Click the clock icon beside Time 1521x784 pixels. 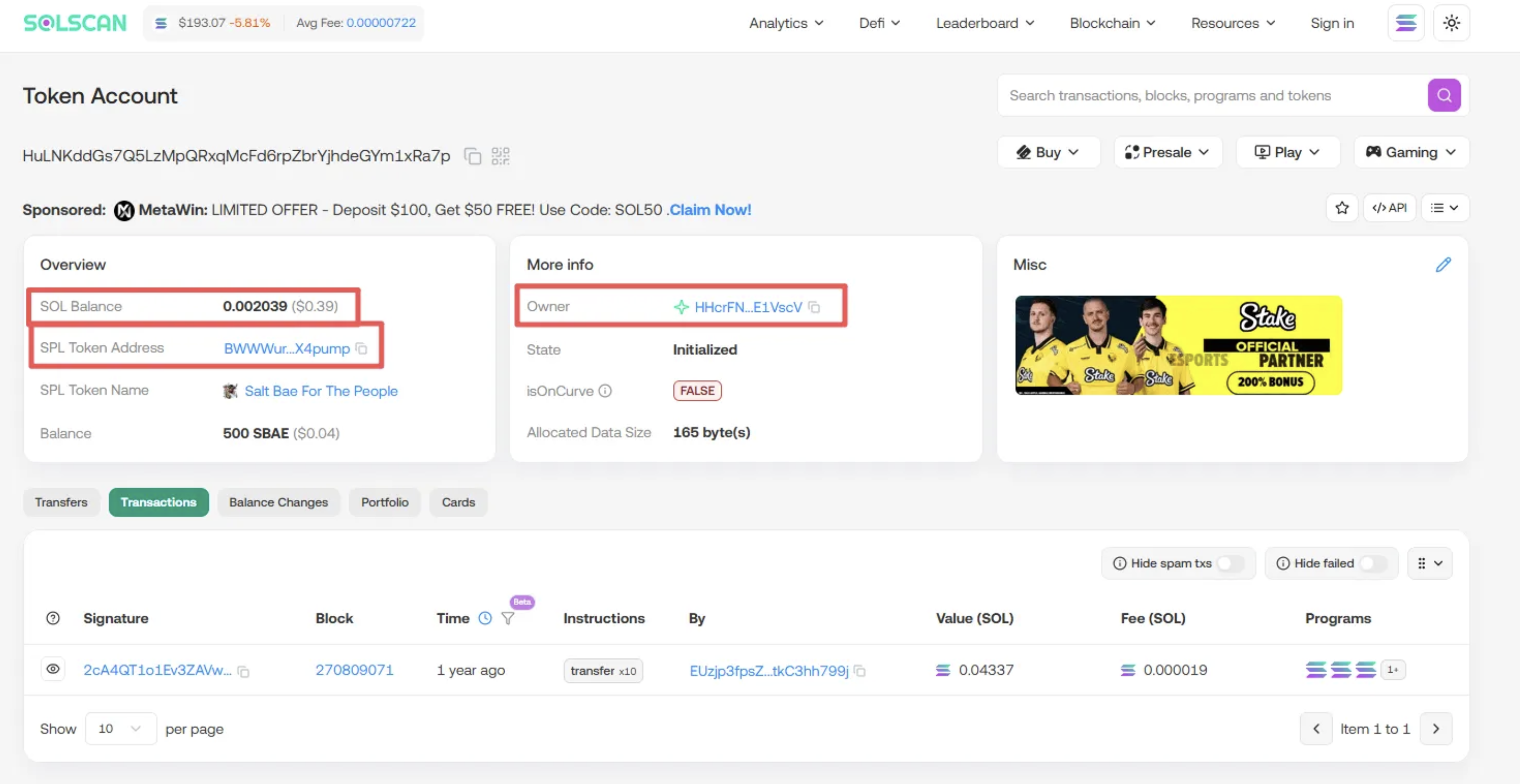point(485,618)
